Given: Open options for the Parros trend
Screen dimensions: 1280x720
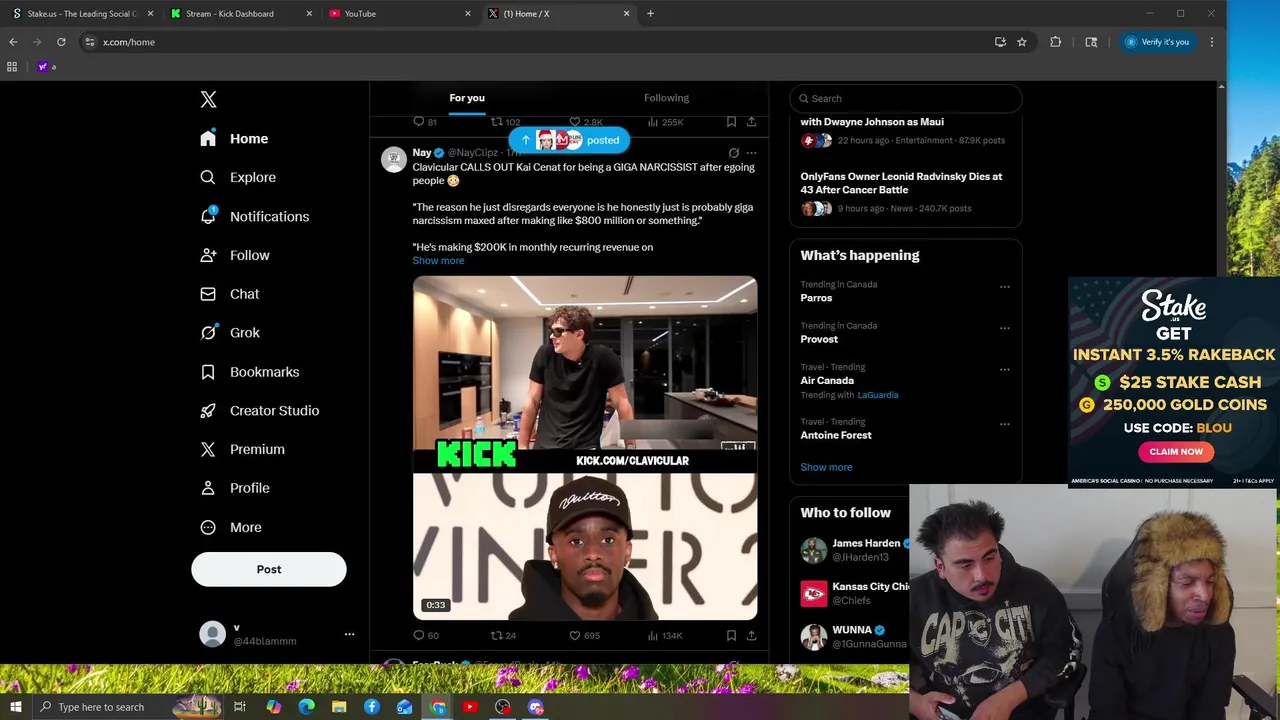Looking at the screenshot, I should 1005,287.
